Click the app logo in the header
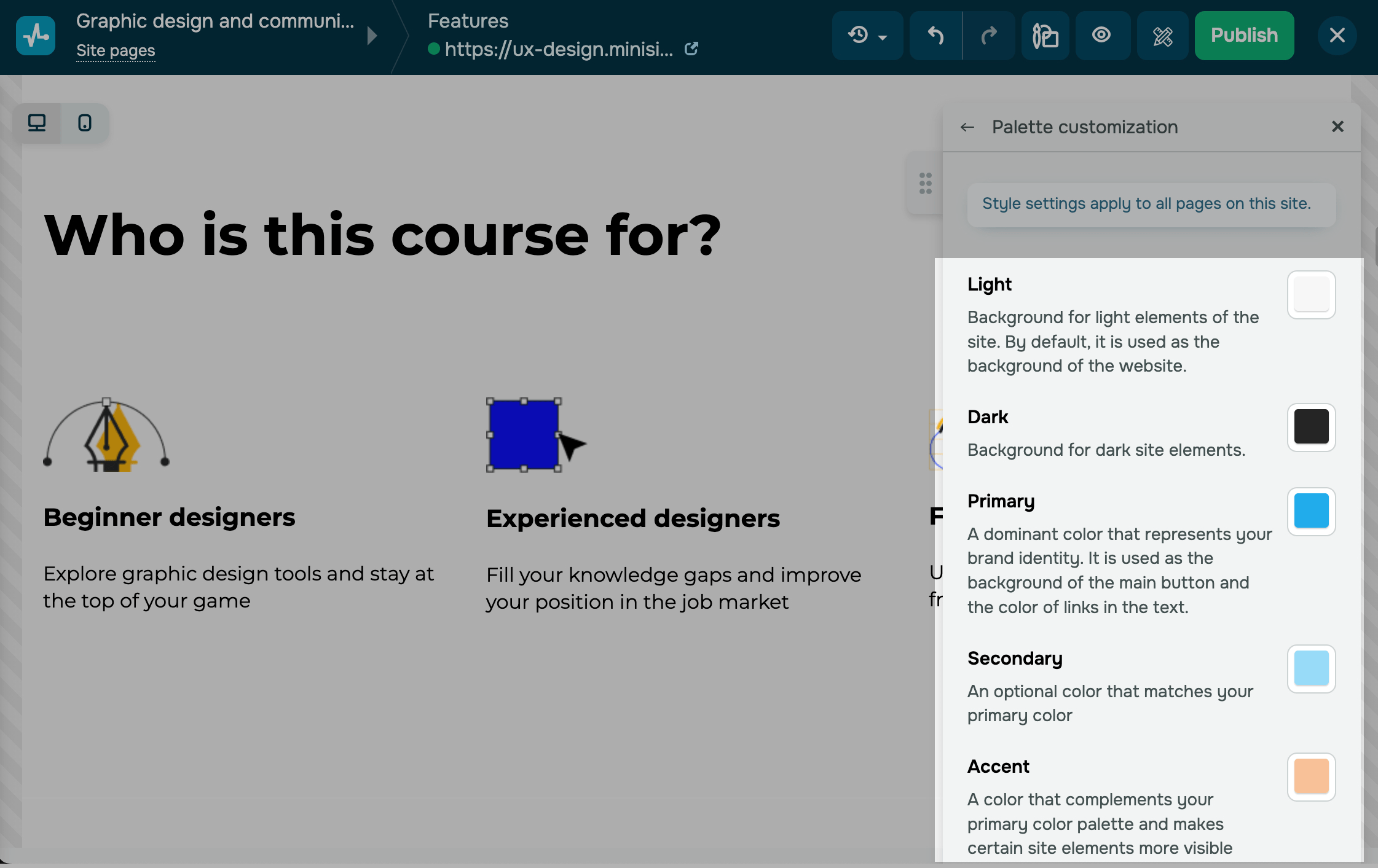1378x868 pixels. [x=36, y=36]
